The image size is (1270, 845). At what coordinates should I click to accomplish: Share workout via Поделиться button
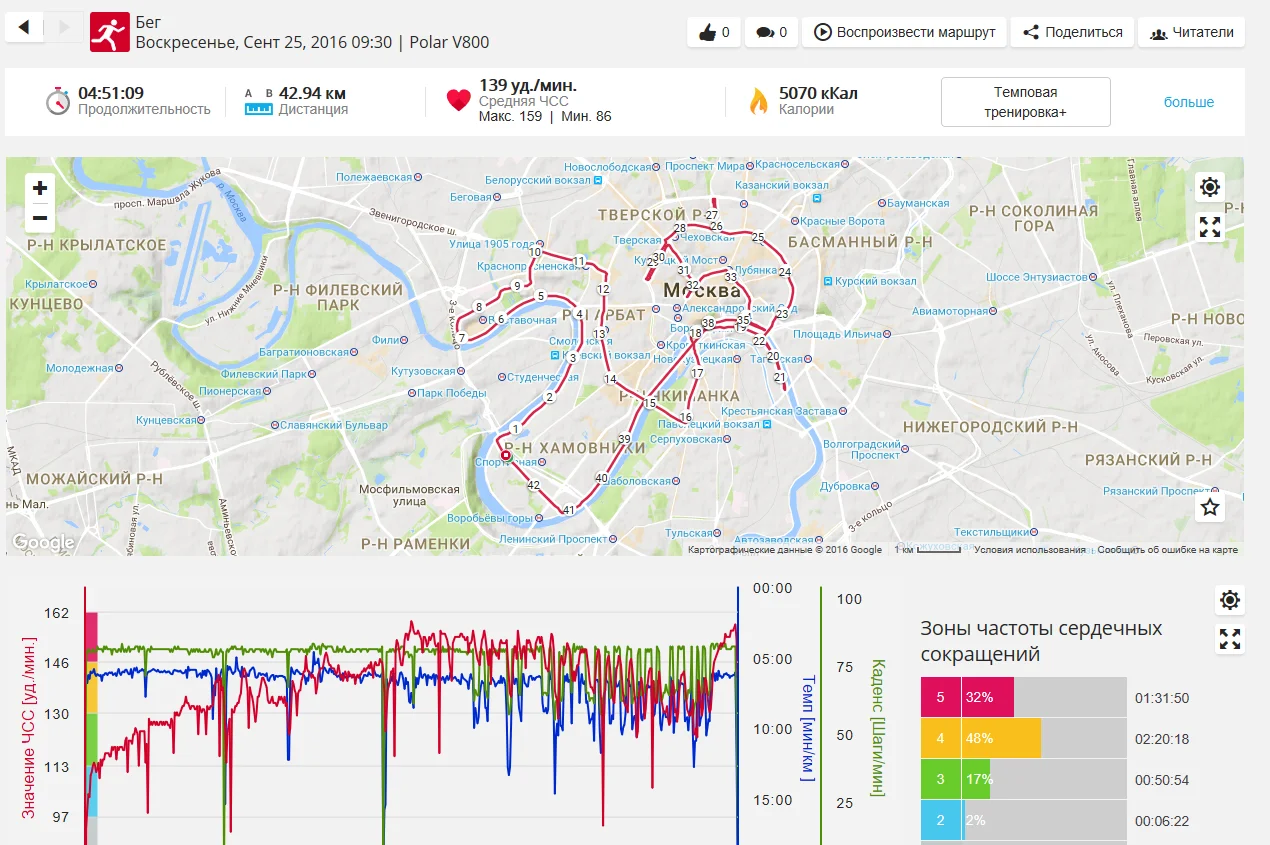click(1072, 32)
